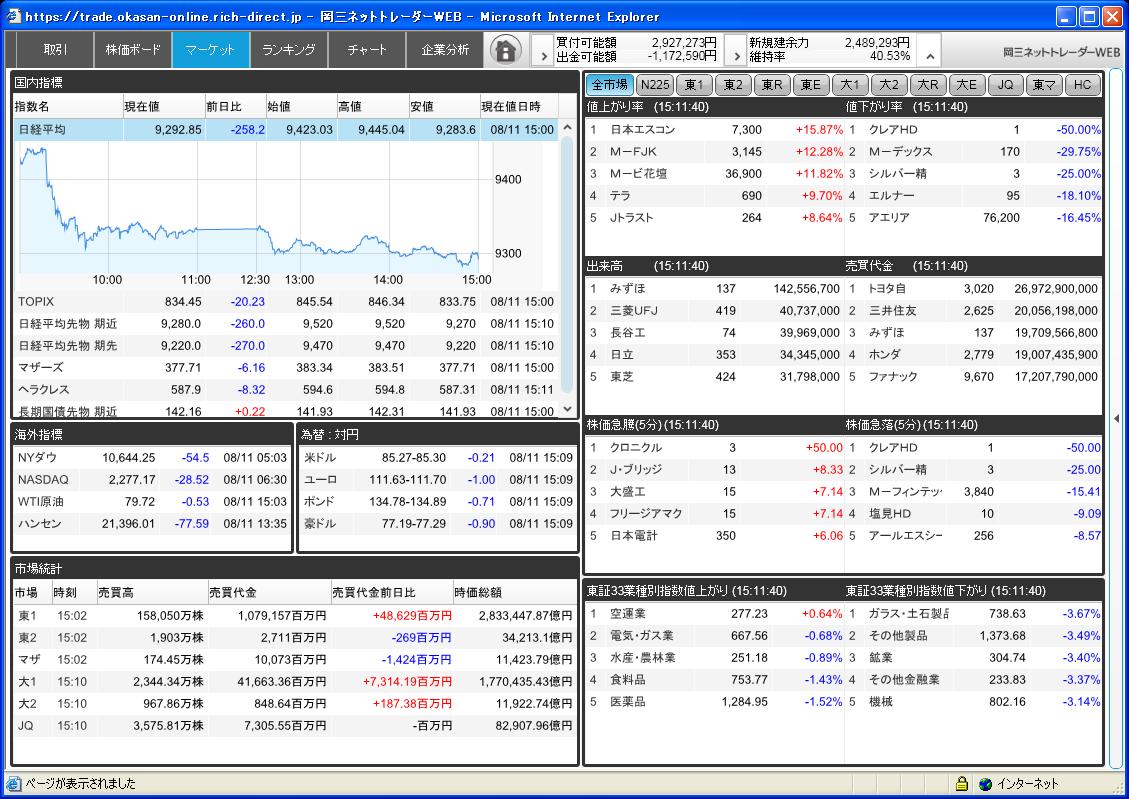This screenshot has height=799, width=1129.
Task: Expand the arrow beside 買付可能額
Action: point(540,50)
